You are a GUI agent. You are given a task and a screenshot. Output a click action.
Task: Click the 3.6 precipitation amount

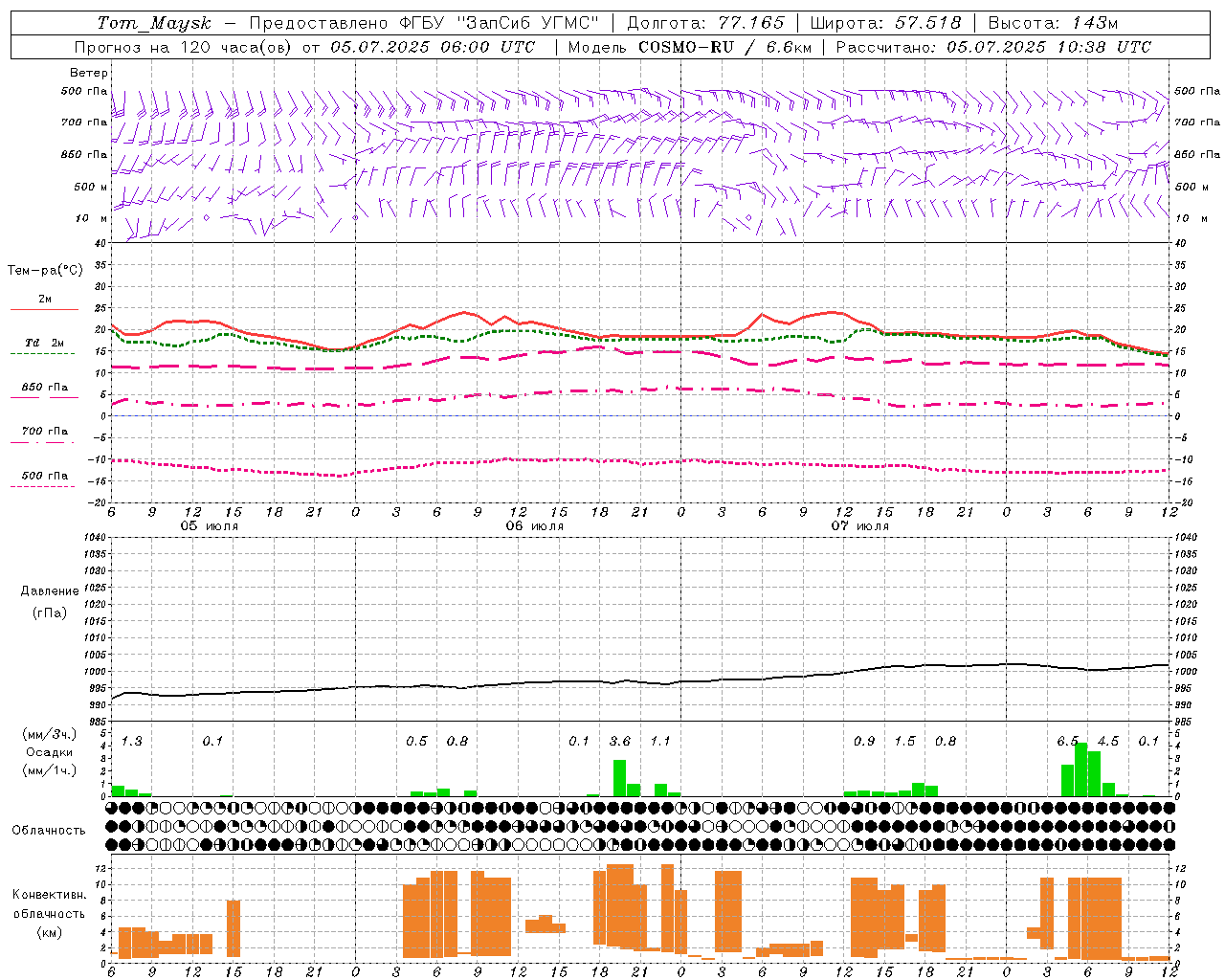pos(620,741)
